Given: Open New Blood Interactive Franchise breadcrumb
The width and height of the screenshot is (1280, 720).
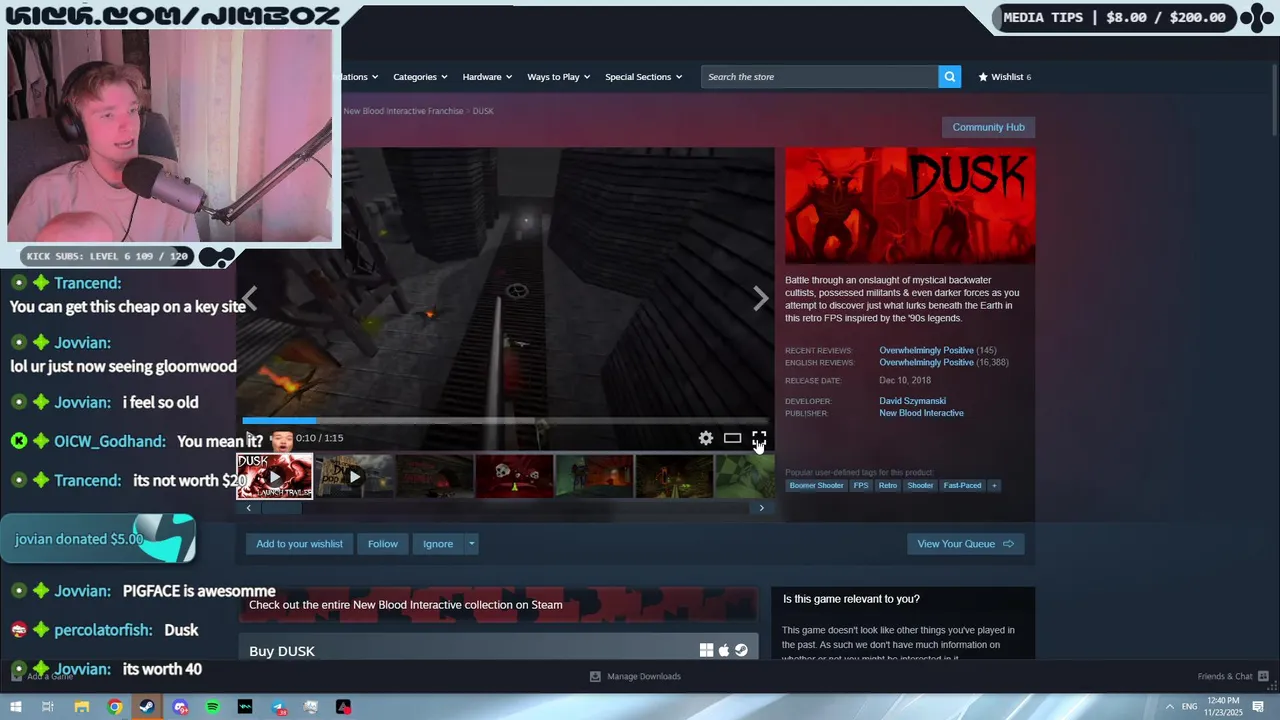Looking at the screenshot, I should tap(404, 111).
